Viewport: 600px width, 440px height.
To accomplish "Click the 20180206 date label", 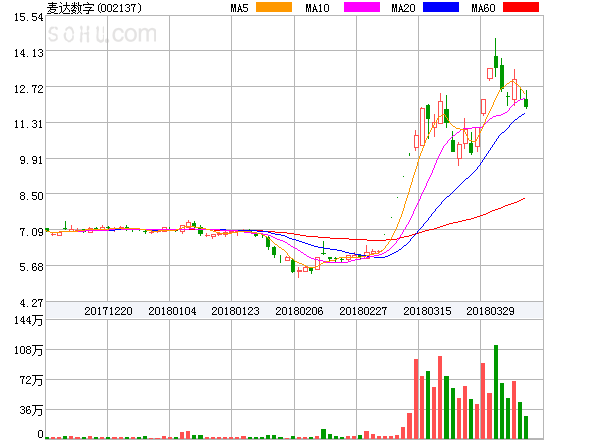I will (299, 311).
